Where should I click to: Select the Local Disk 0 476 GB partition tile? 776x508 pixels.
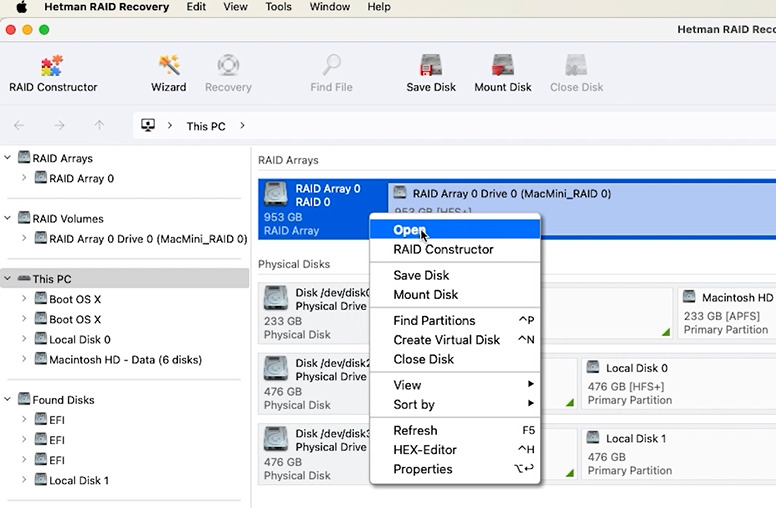point(679,384)
